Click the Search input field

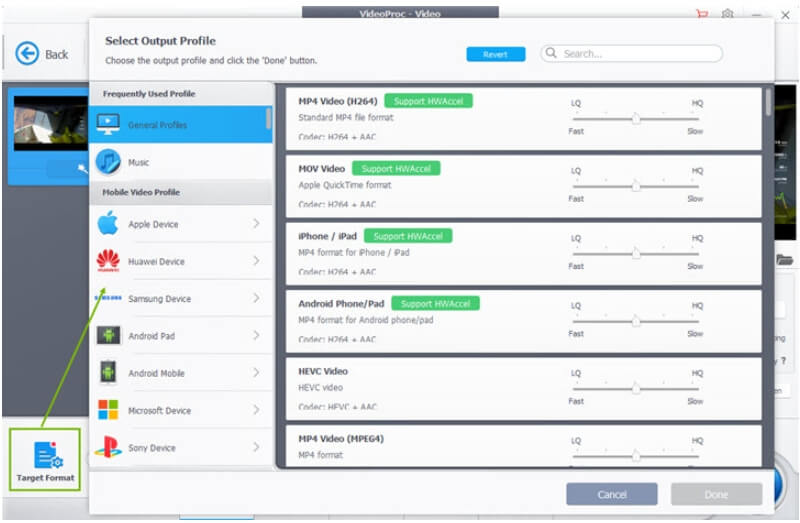coord(631,53)
